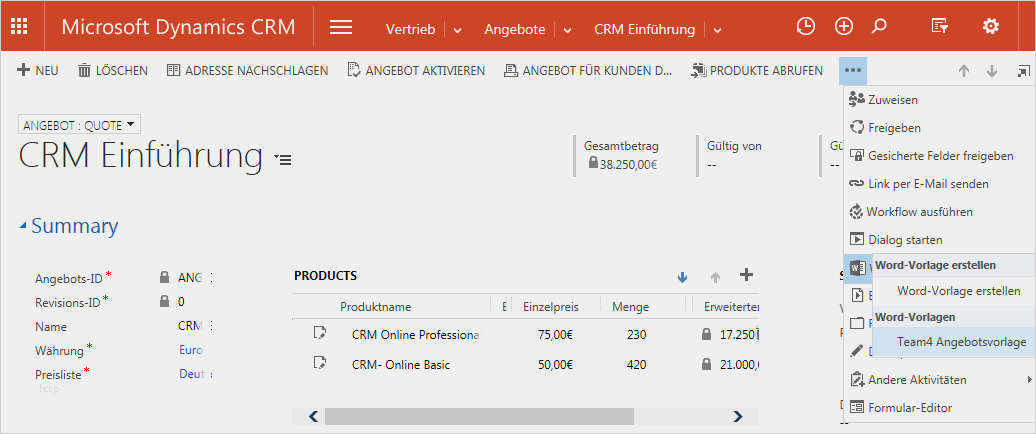Add a product with plus icon
This screenshot has width=1036, height=434.
[x=746, y=275]
